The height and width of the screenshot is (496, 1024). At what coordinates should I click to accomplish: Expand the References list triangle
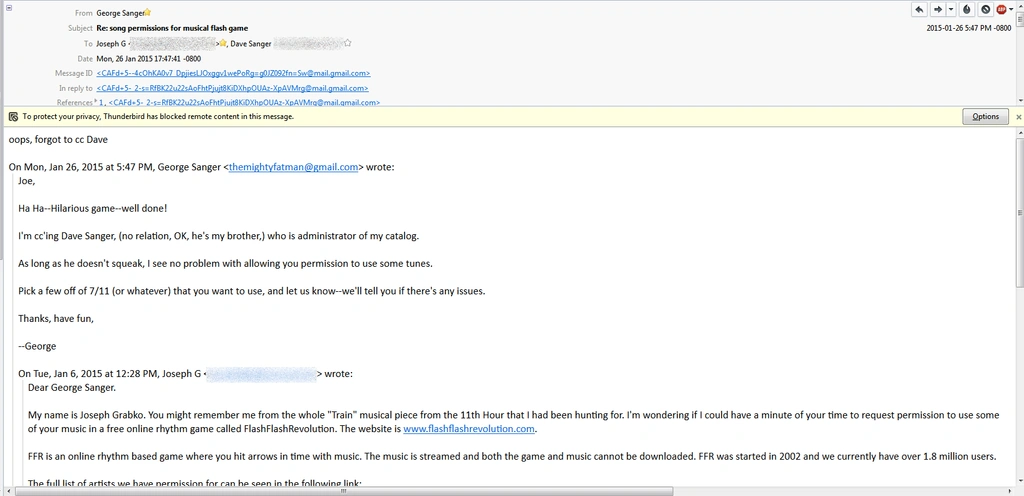pyautogui.click(x=96, y=101)
